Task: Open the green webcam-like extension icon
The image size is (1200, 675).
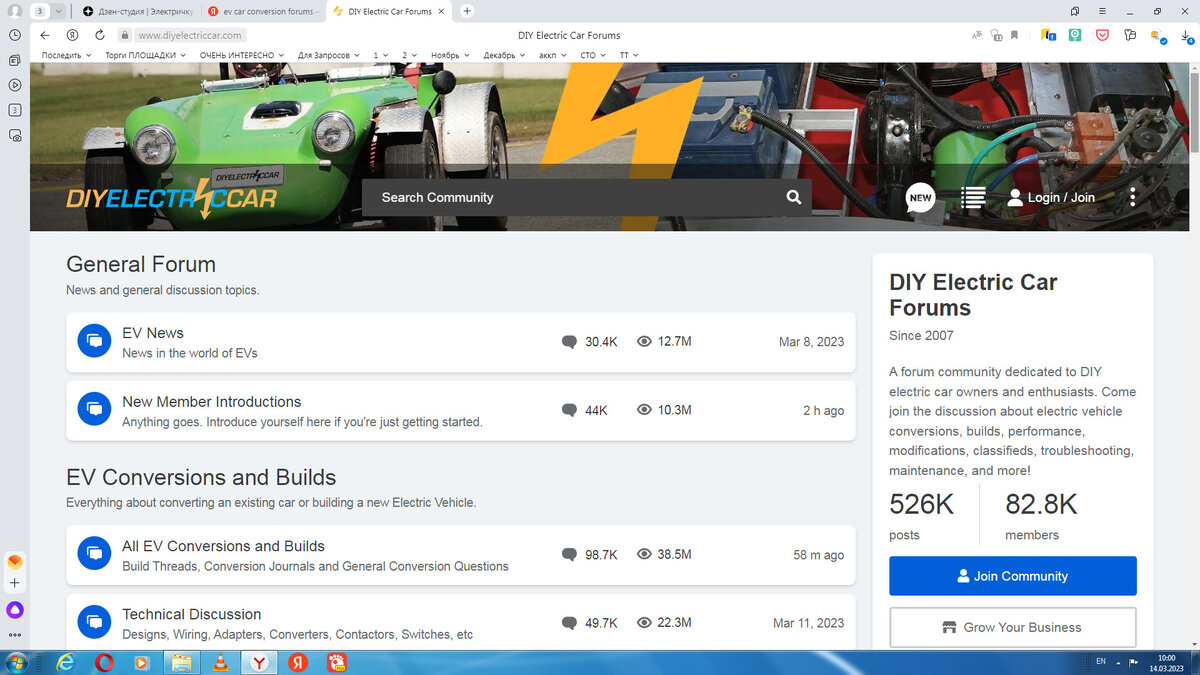Action: pos(1075,35)
